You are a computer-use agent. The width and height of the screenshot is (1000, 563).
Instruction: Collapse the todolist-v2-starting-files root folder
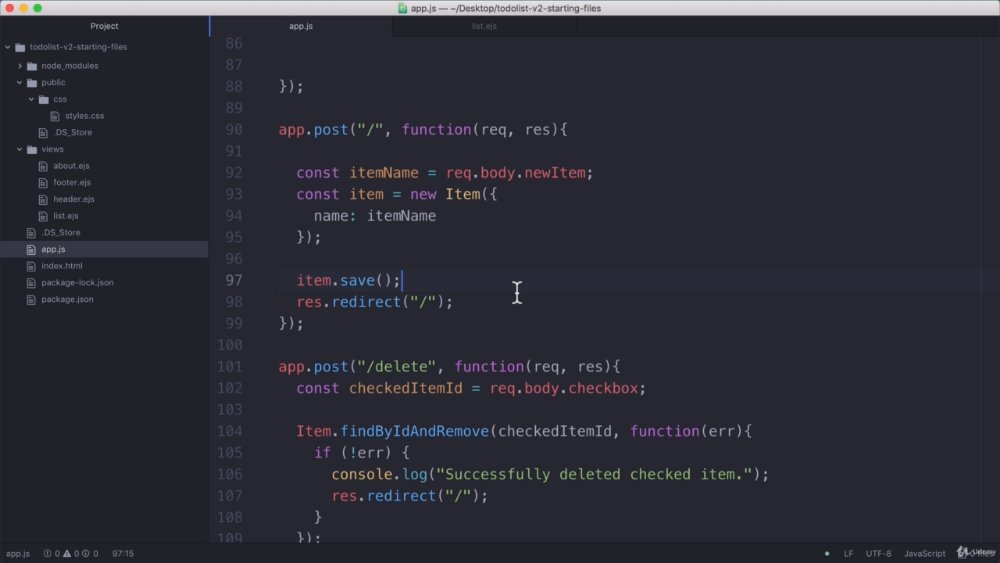[x=8, y=47]
